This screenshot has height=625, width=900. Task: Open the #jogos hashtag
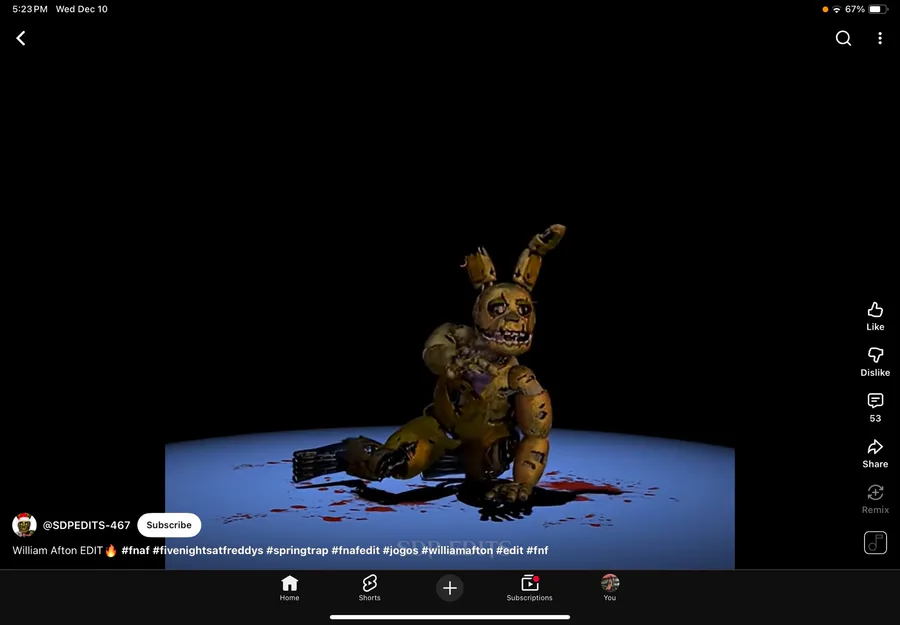click(x=401, y=550)
